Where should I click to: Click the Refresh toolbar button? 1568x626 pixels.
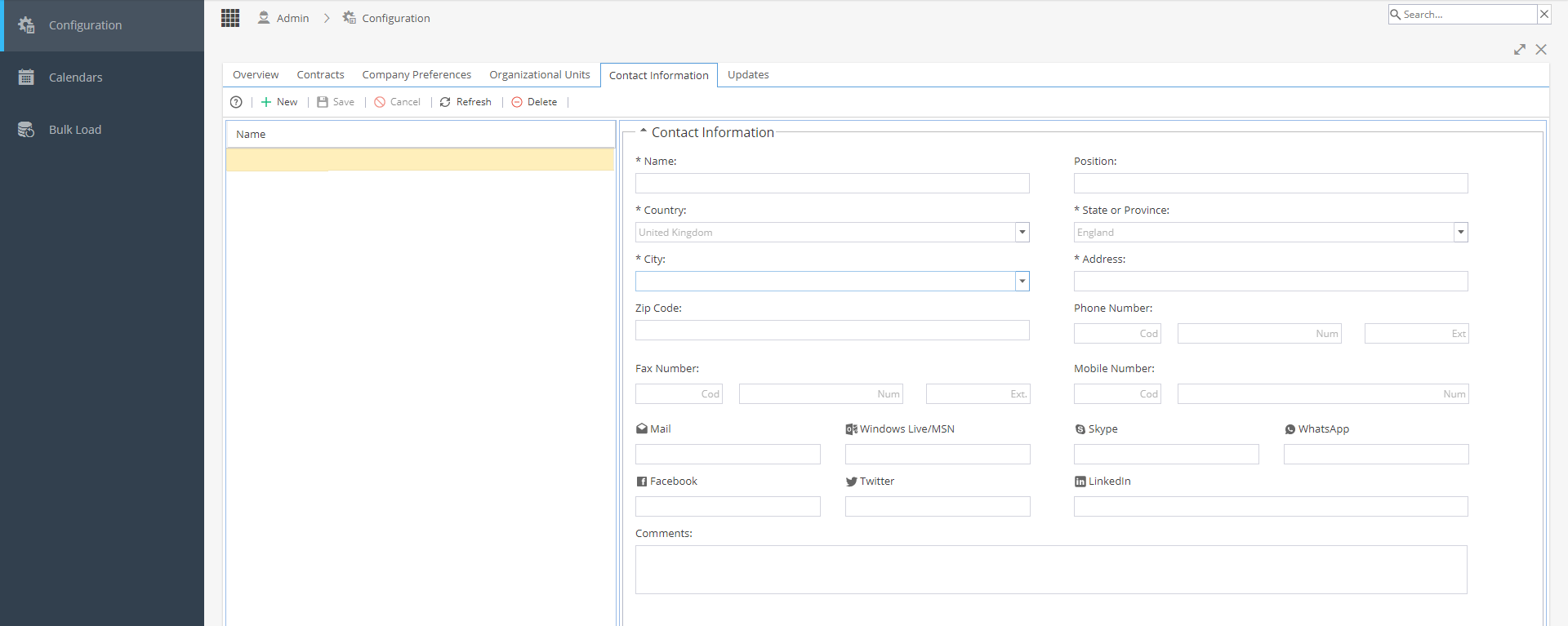click(x=465, y=102)
